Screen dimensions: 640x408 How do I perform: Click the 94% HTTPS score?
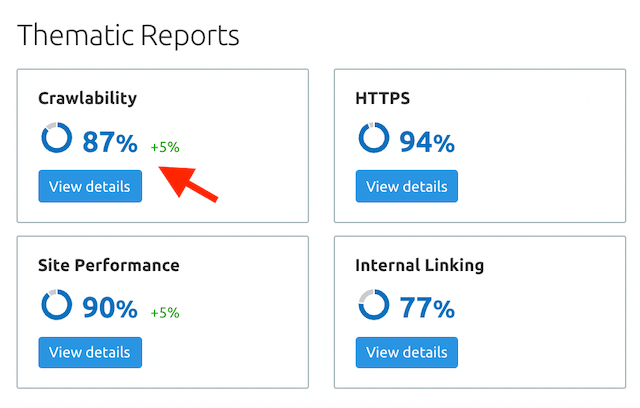click(x=427, y=143)
